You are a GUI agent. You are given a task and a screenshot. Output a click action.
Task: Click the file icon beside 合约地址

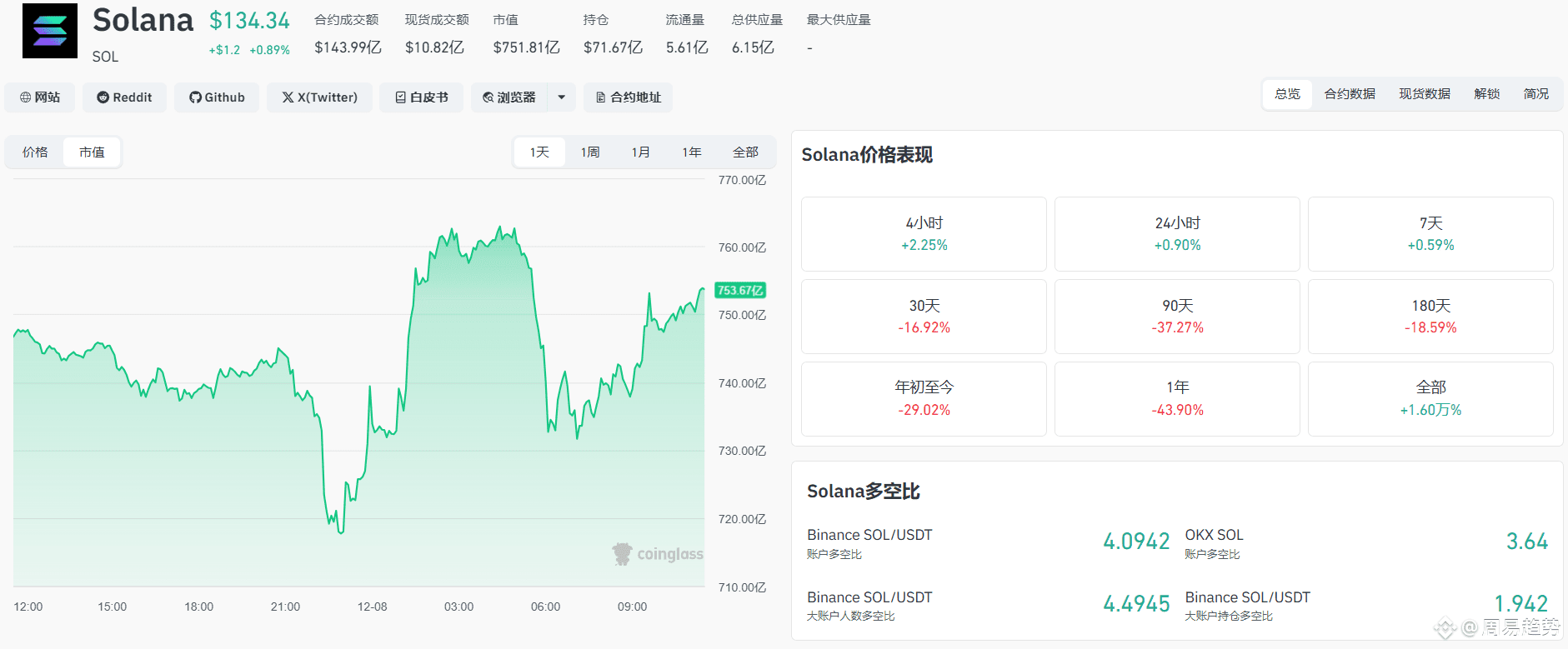[601, 97]
